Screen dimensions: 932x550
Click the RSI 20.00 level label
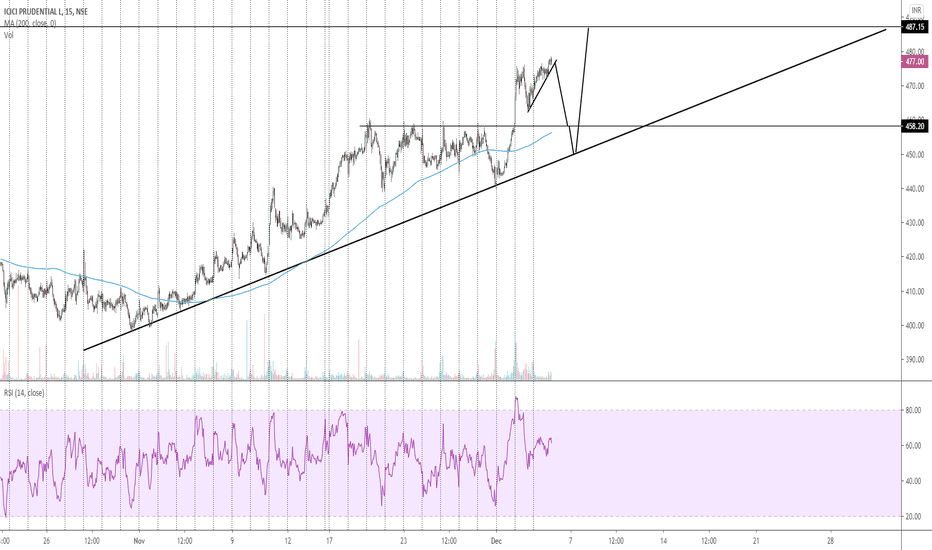click(914, 517)
